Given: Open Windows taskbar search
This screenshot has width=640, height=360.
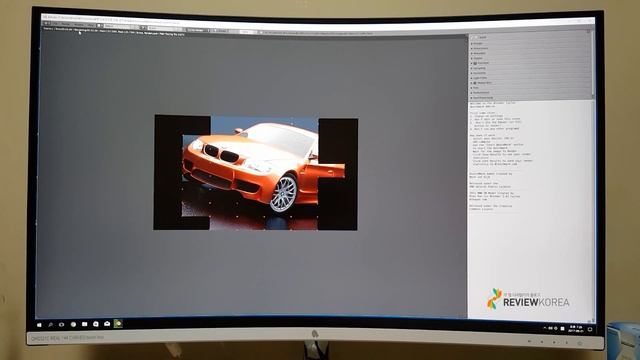Looking at the screenshot, I should pos(50,325).
